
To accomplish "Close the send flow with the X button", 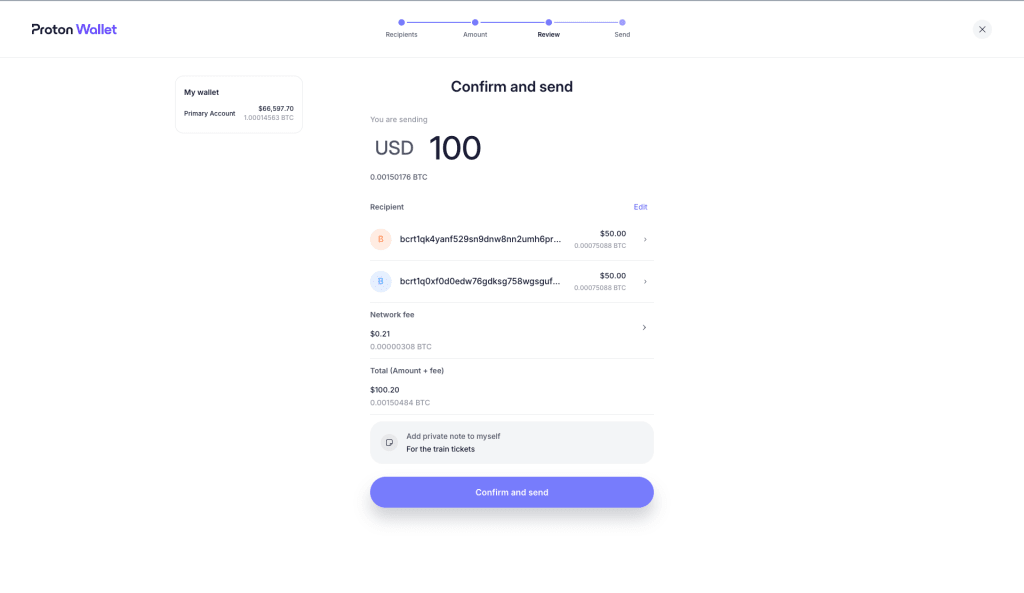I will click(x=982, y=29).
